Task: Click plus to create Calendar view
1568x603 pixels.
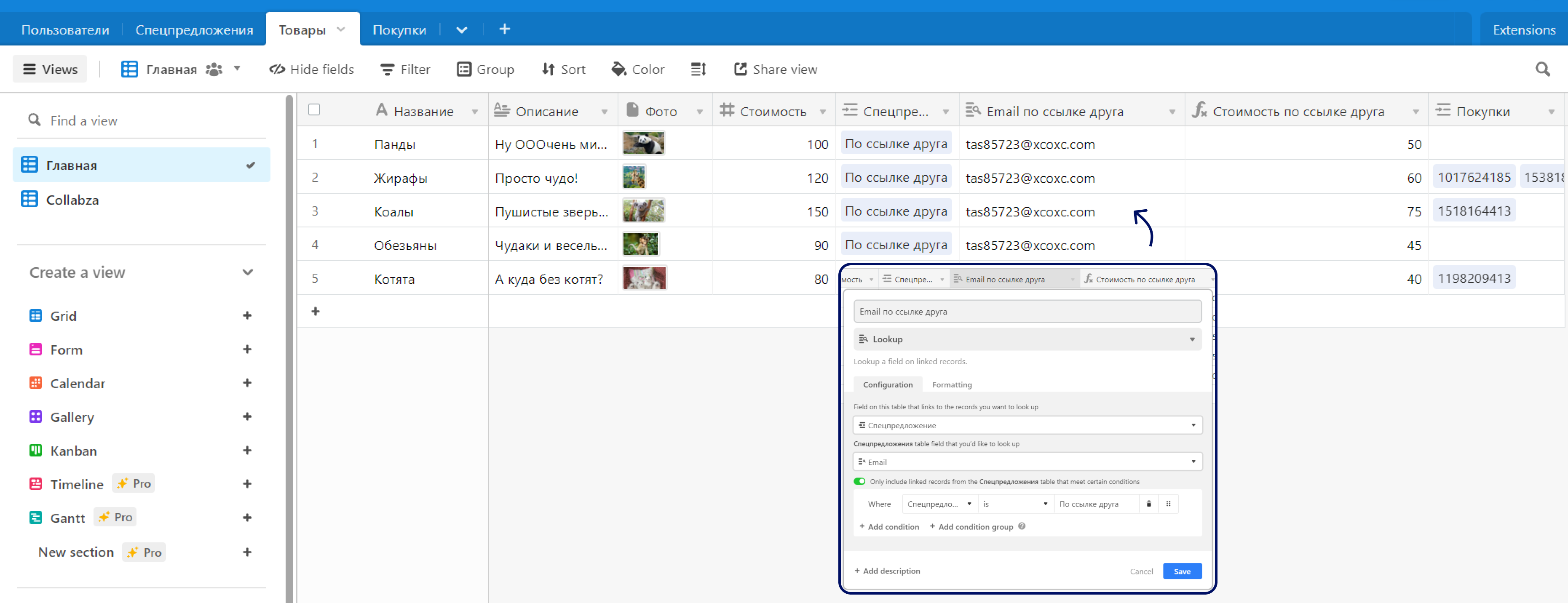Action: (x=247, y=383)
